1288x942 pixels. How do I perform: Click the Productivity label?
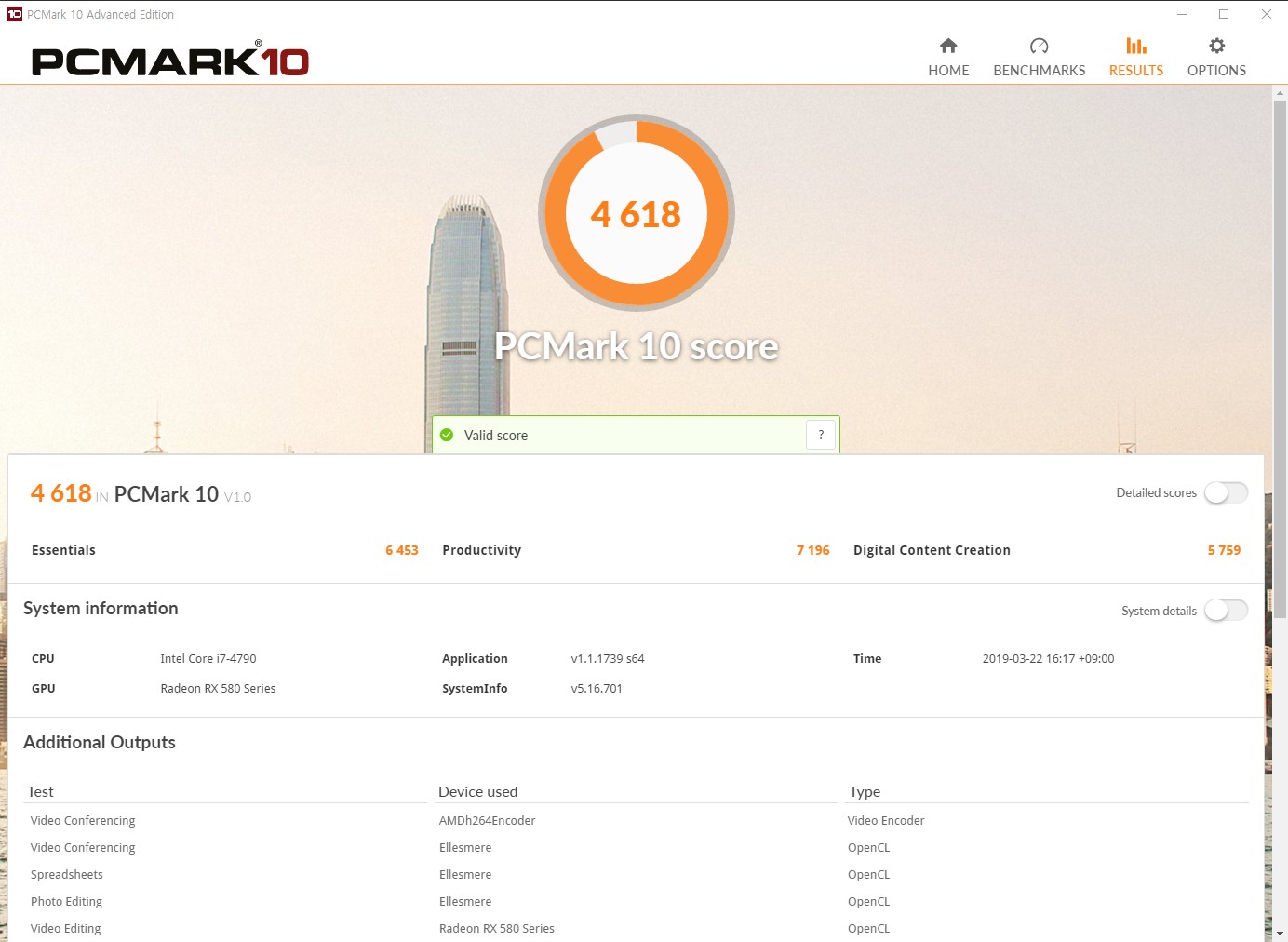coord(482,550)
